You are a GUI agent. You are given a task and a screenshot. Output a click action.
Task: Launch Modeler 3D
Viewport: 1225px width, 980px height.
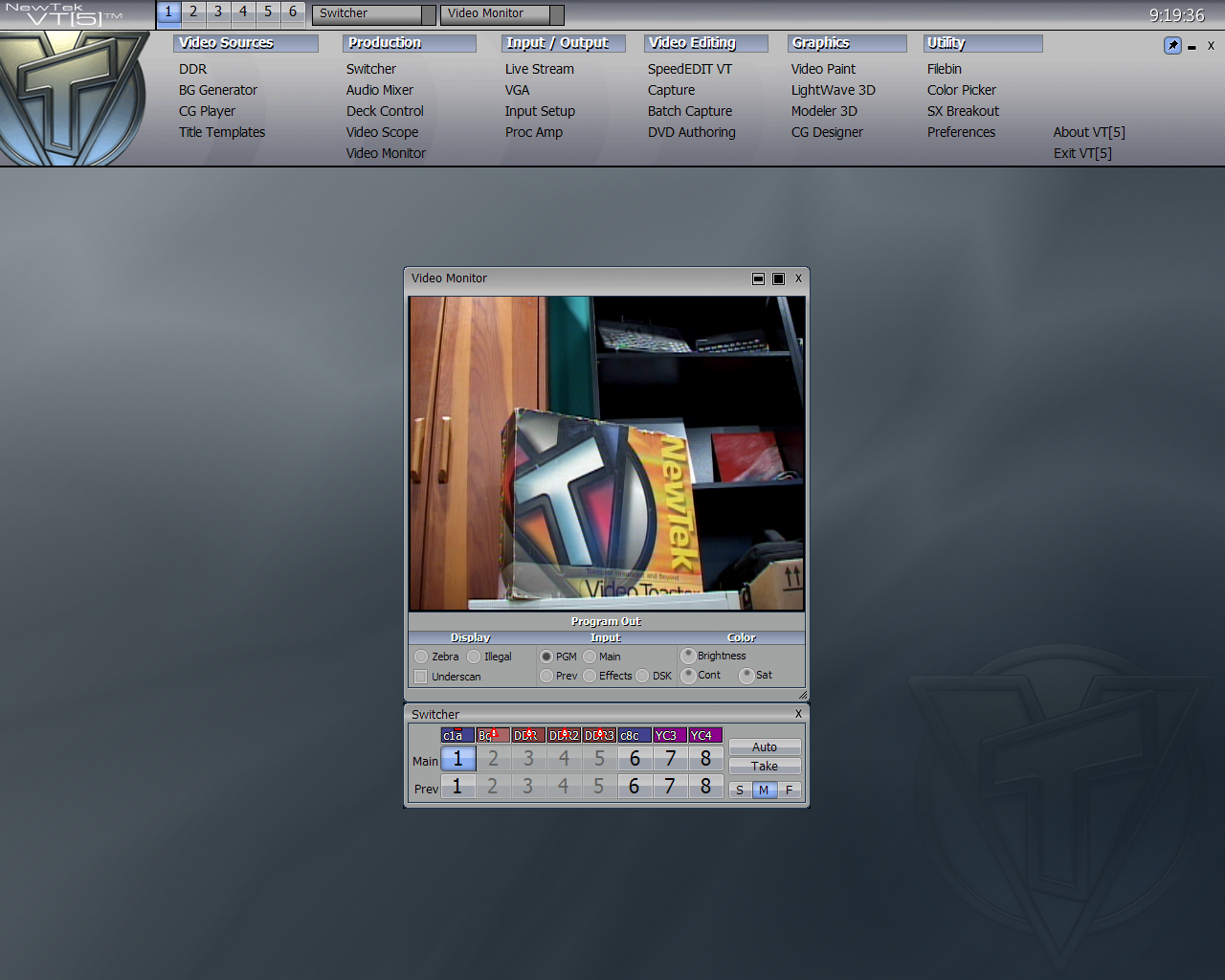824,111
